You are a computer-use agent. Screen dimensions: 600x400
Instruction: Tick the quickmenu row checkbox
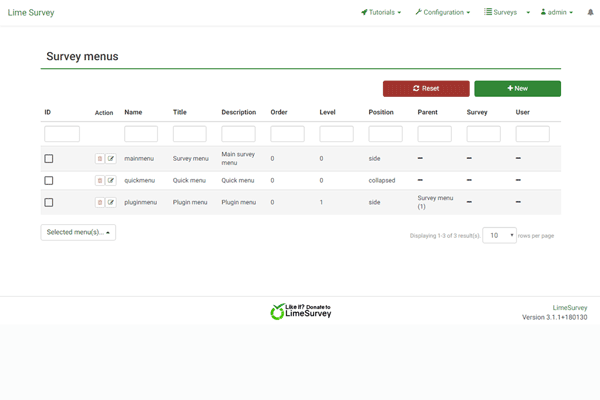[x=49, y=180]
